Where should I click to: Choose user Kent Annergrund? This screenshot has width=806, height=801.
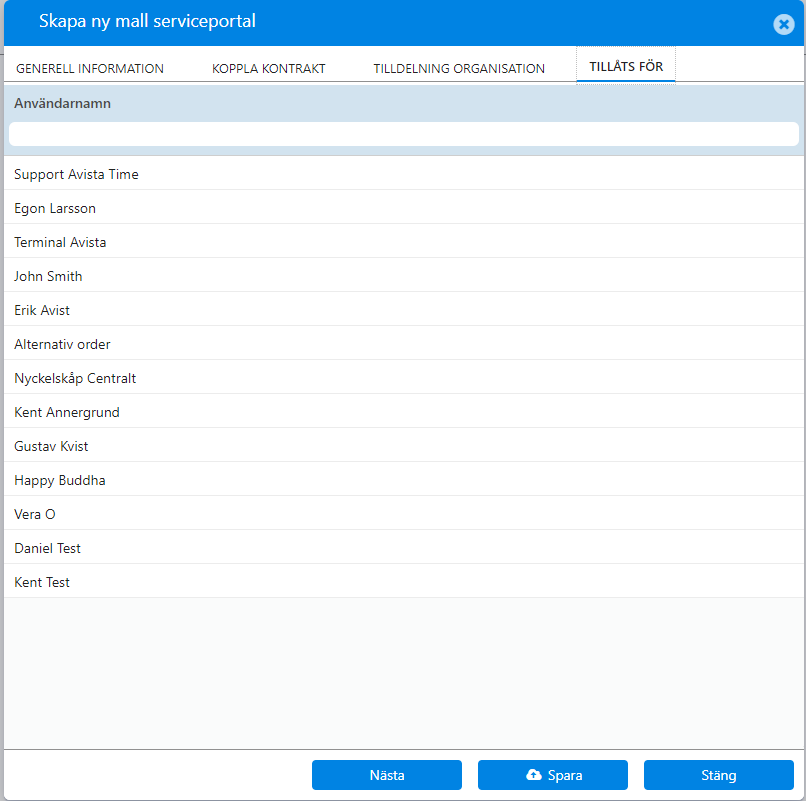(x=404, y=412)
